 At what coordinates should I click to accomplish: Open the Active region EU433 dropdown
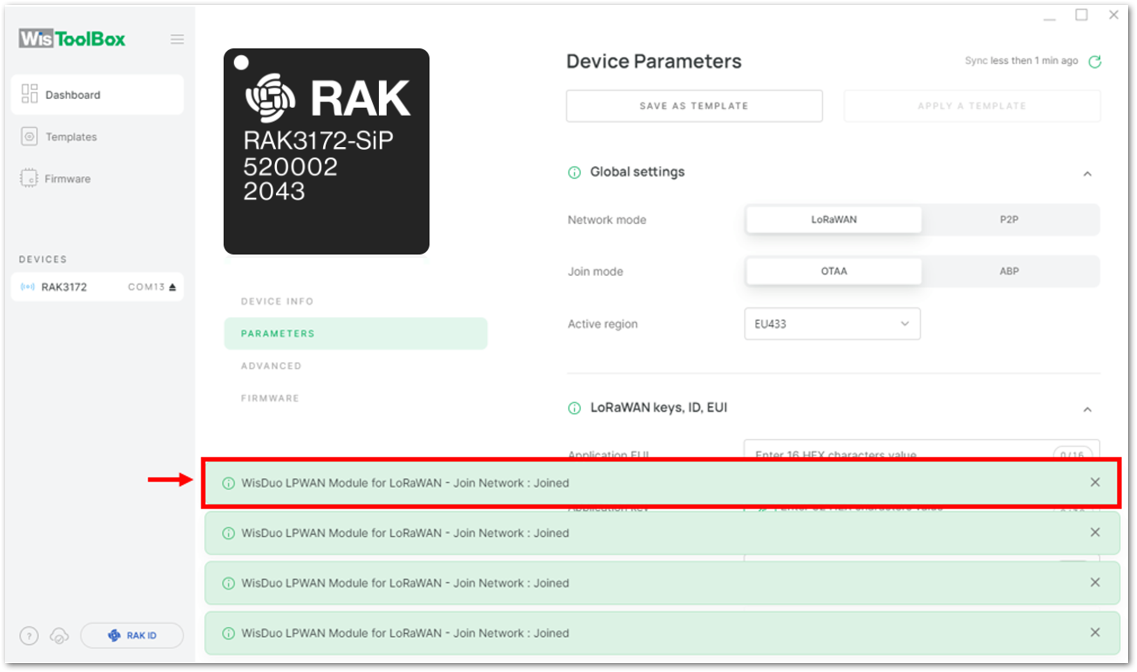pyautogui.click(x=832, y=324)
